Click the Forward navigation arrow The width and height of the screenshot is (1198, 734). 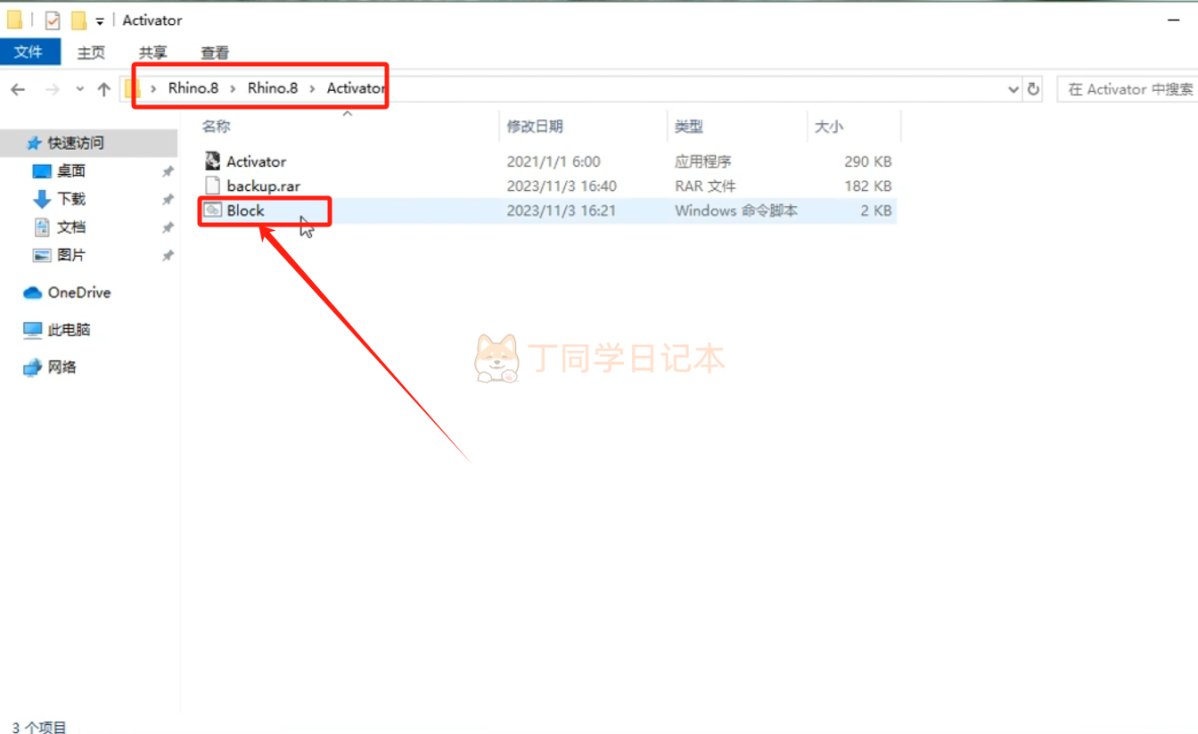pyautogui.click(x=52, y=89)
